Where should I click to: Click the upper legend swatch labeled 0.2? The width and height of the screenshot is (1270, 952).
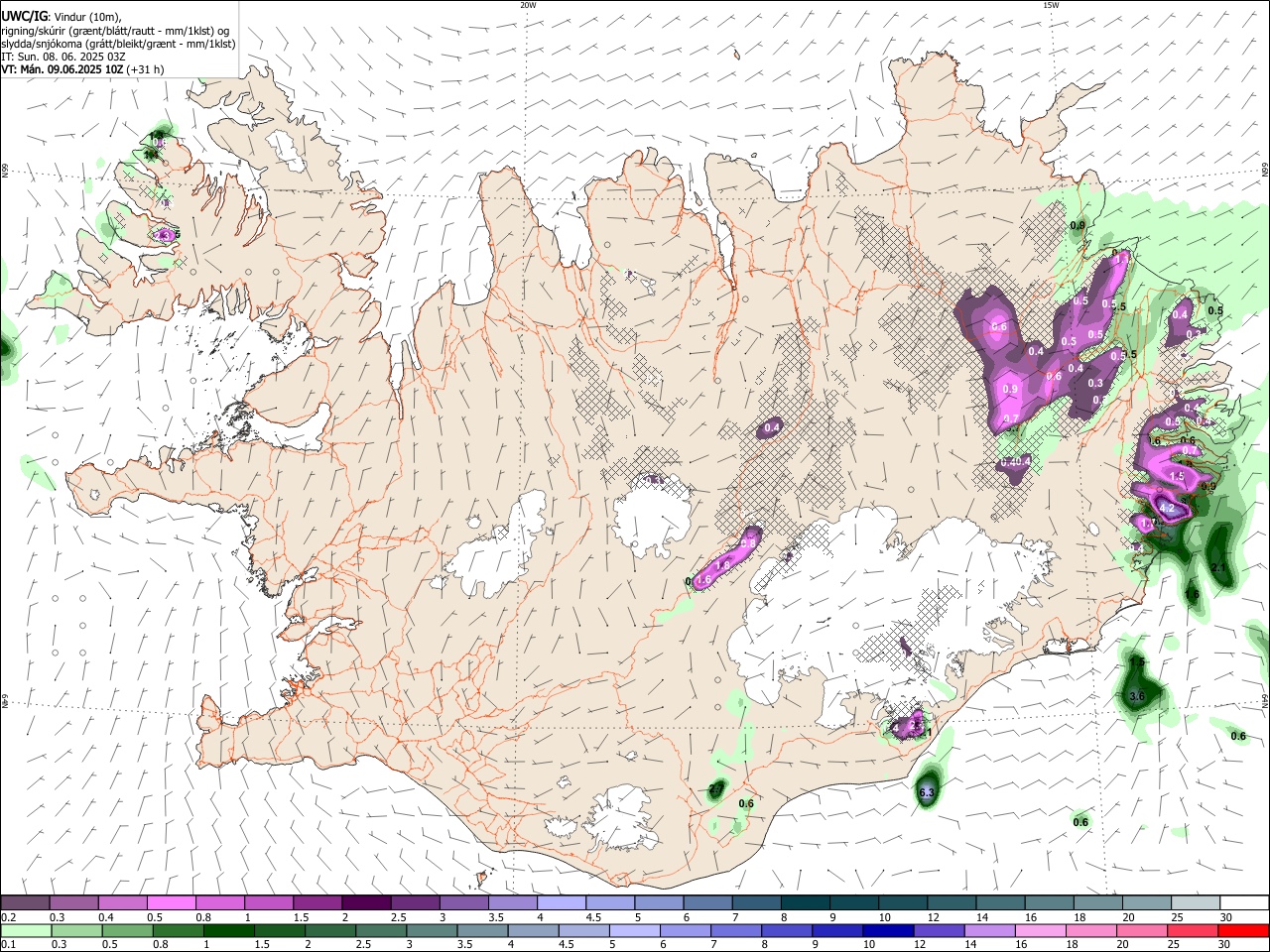(25, 903)
